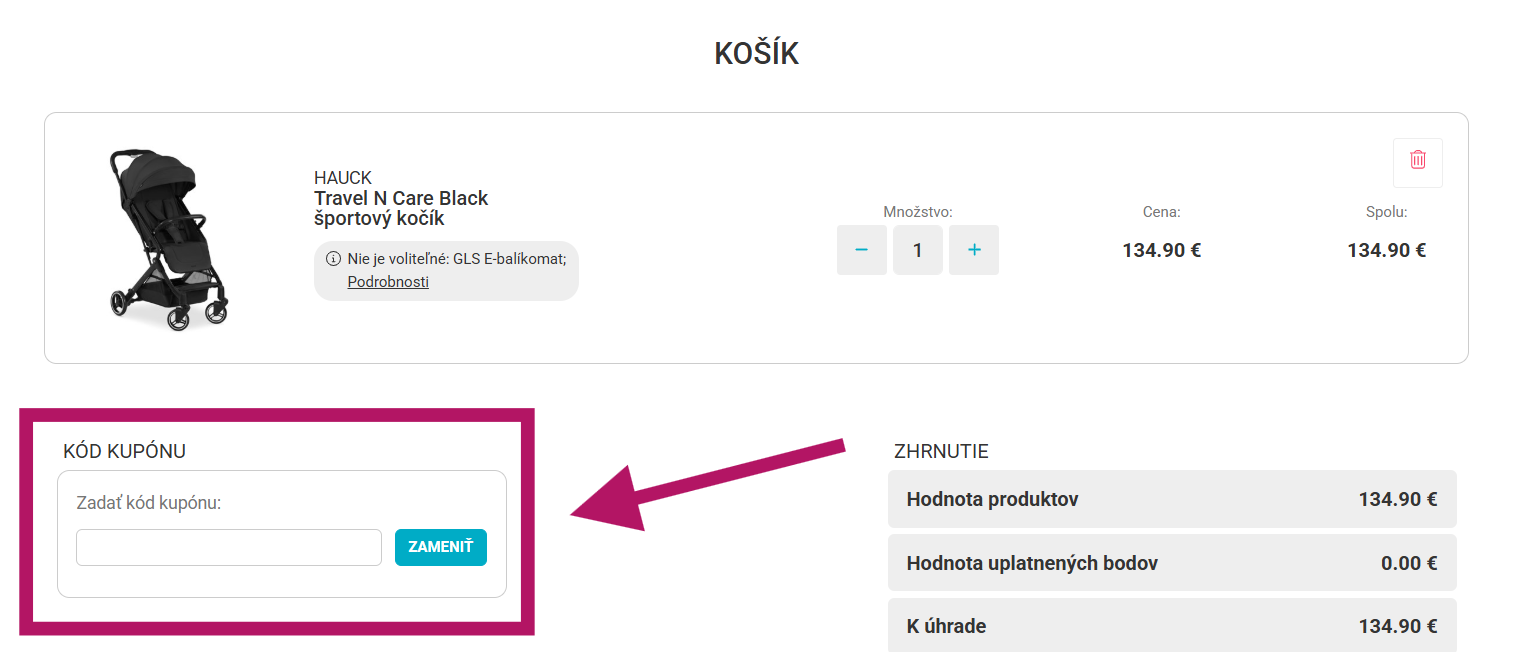Select the Hodnota uplatnených bodov row
This screenshot has width=1517, height=652.
click(1171, 563)
